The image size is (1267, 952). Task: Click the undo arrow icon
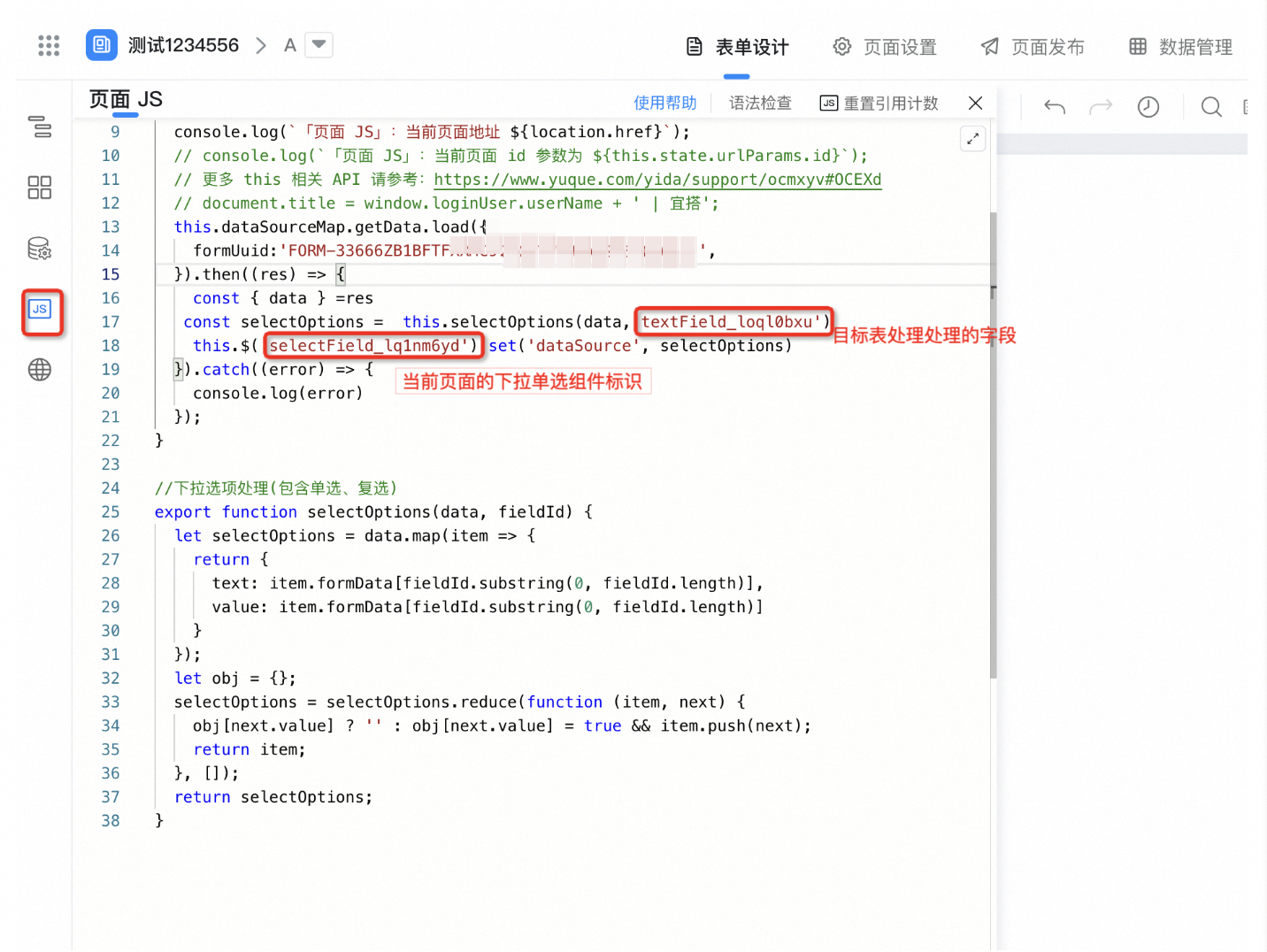click(x=1055, y=107)
